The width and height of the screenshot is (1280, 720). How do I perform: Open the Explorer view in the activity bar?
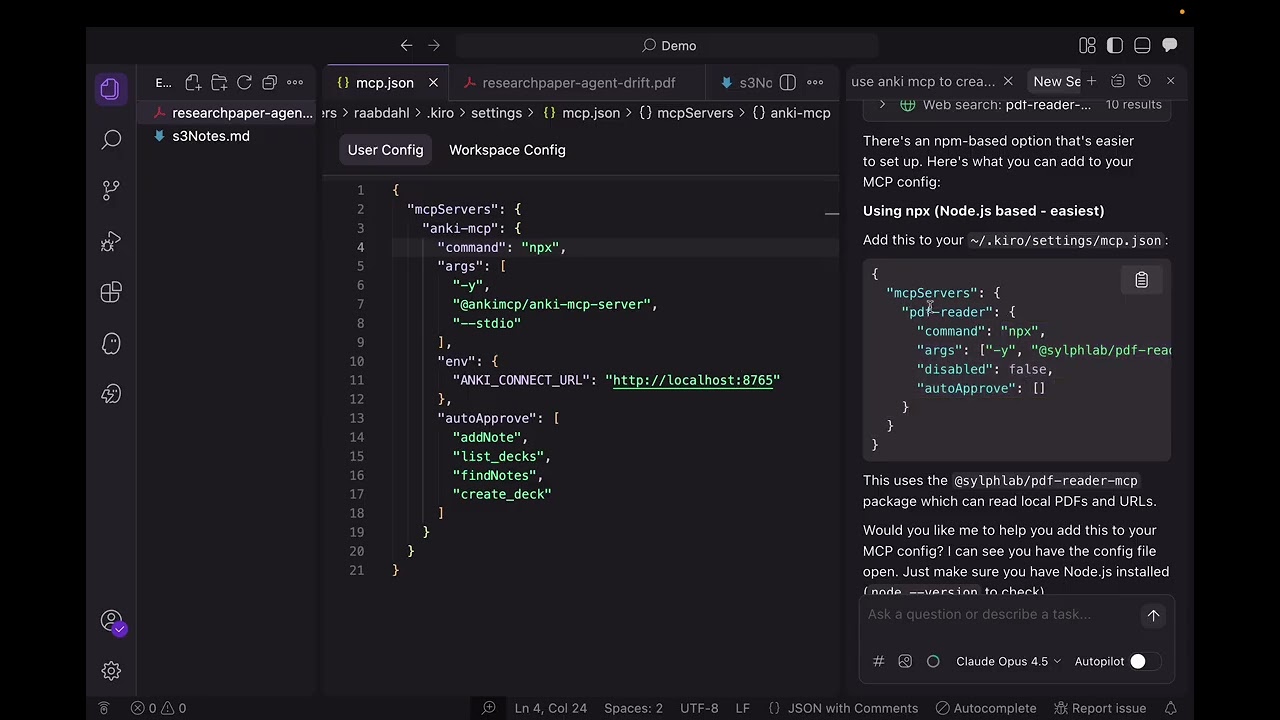click(111, 88)
